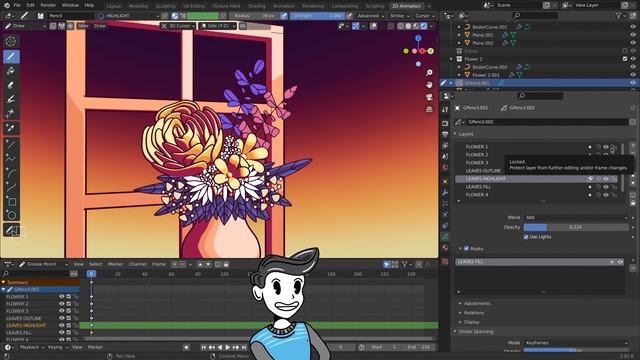
Task: Toggle Flower 2 collection checkbox in outliner
Action: click(625, 59)
